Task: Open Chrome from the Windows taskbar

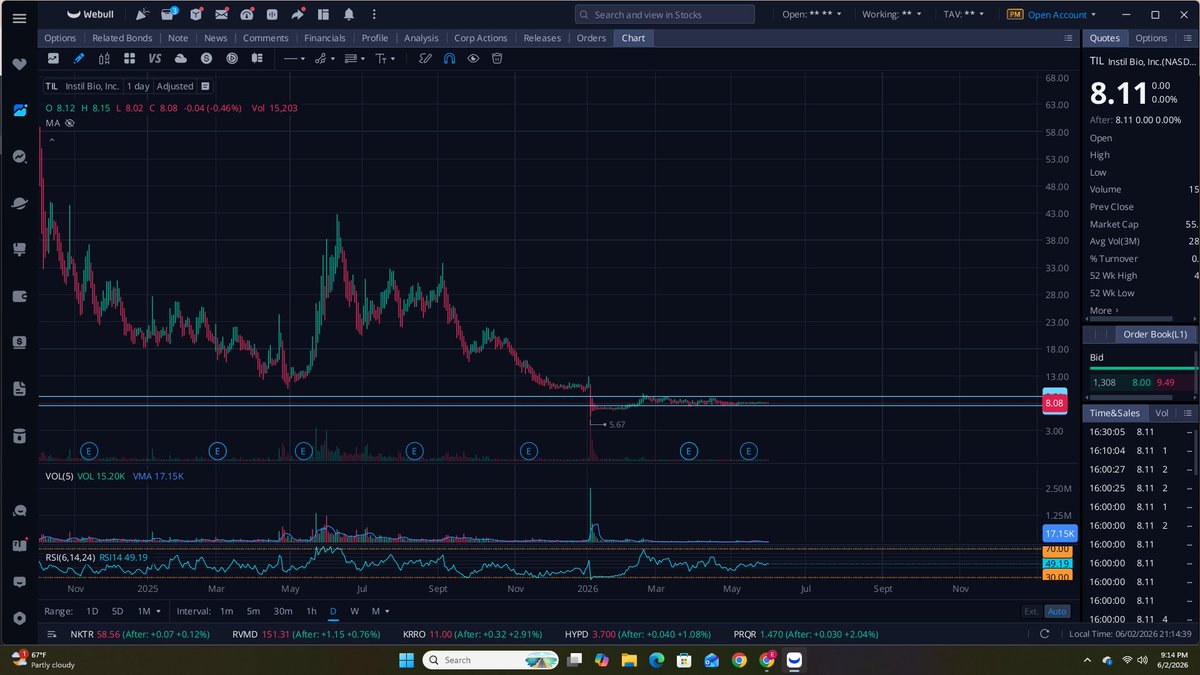Action: pos(738,660)
